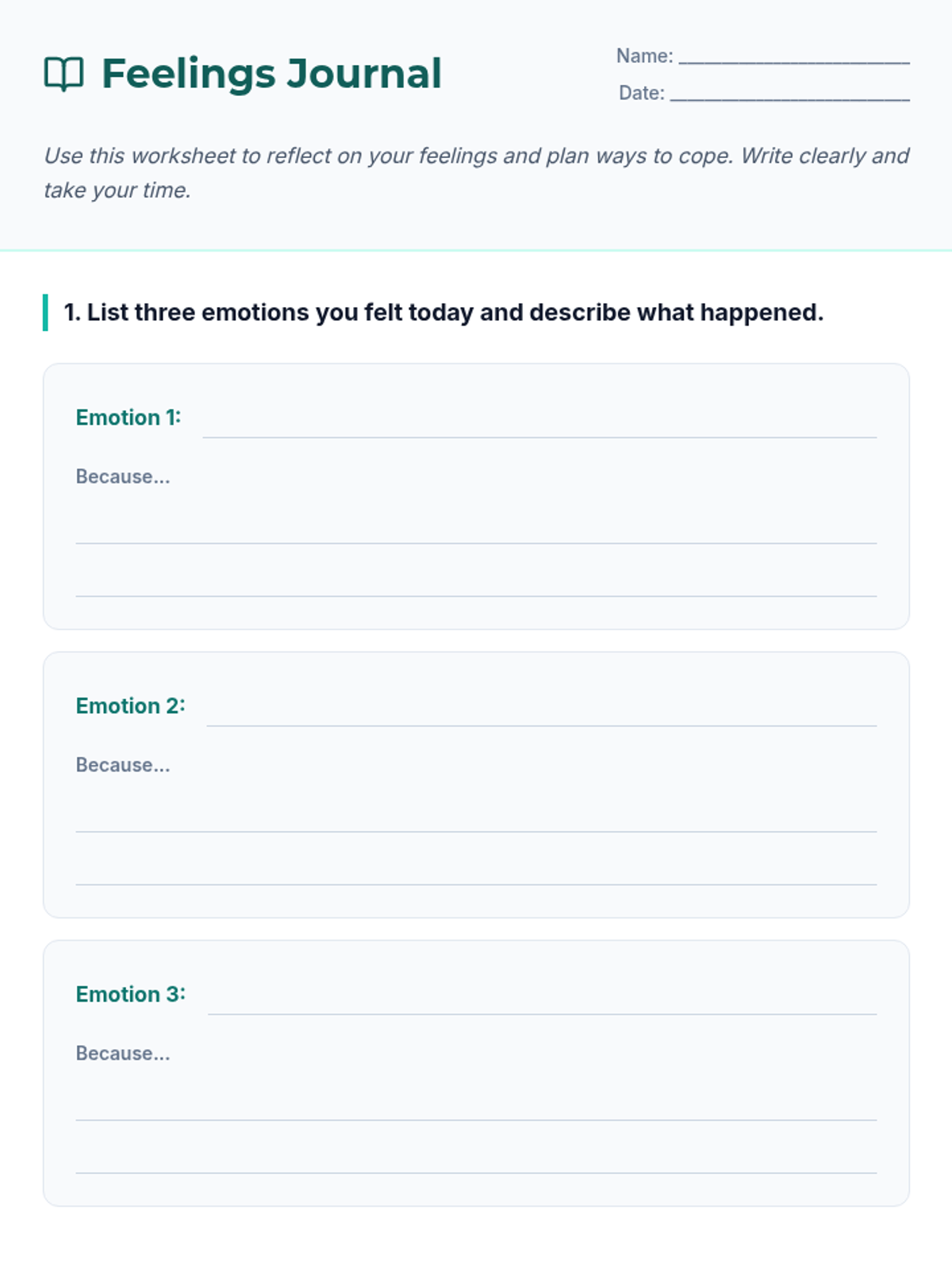Screen dimensions: 952x1270
Task: Click the first Because line under Emotion 3
Action: pos(476,1110)
